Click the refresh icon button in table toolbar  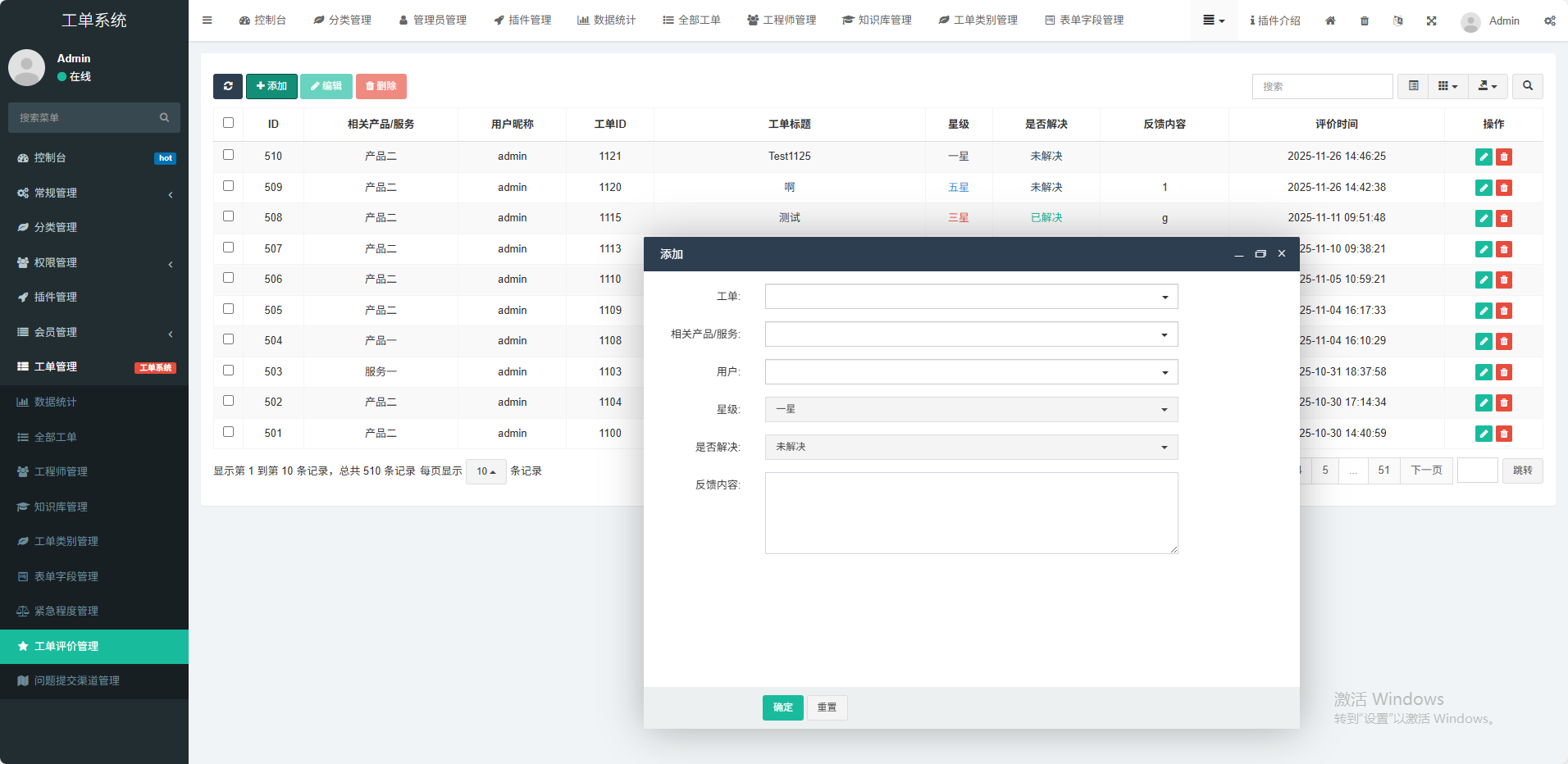click(x=227, y=86)
